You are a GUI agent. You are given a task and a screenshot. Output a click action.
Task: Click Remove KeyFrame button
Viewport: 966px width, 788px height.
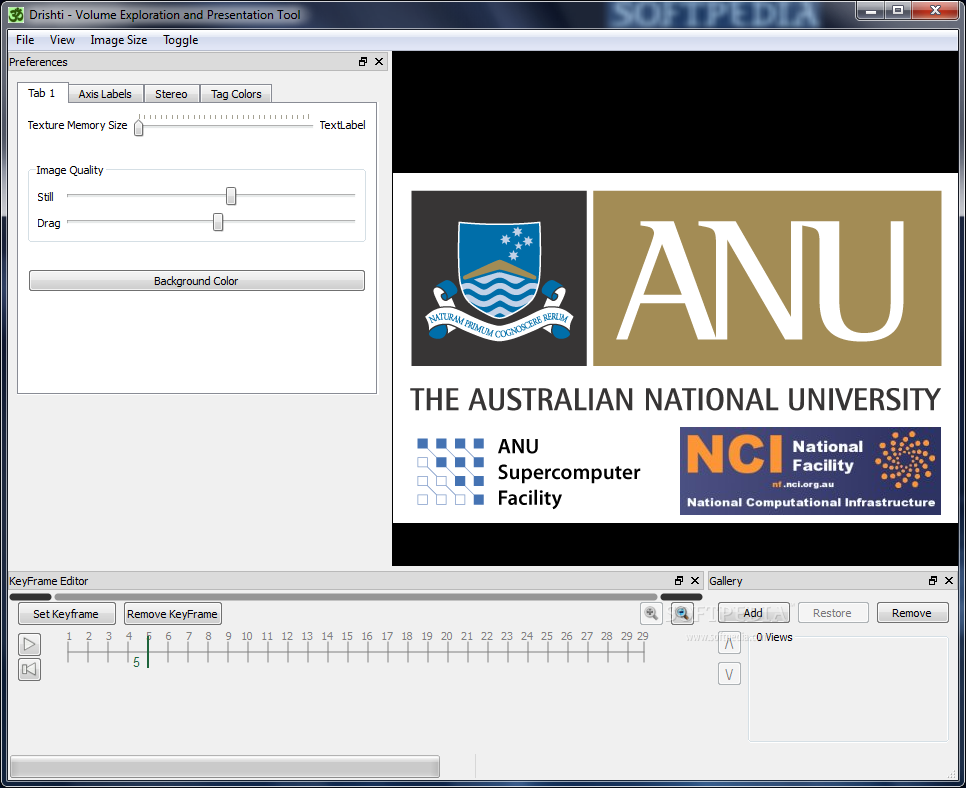[172, 614]
